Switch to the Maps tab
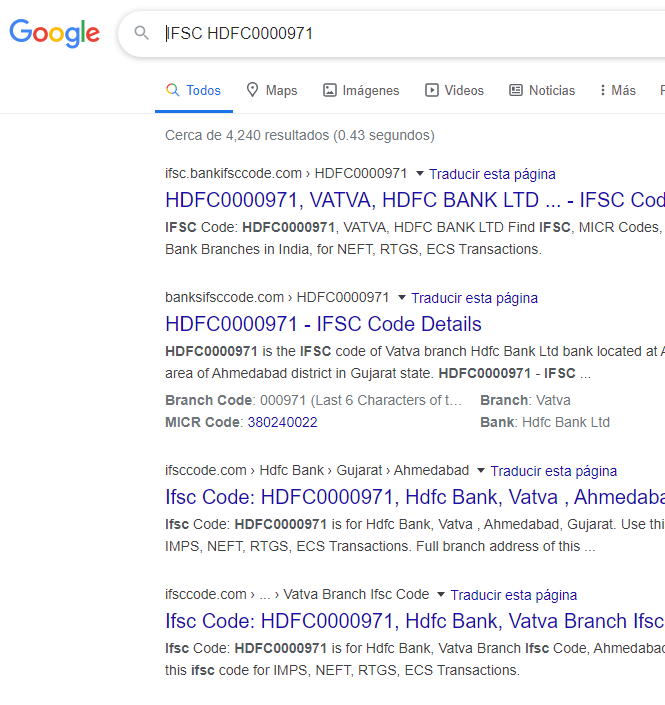665x705 pixels. tap(272, 90)
